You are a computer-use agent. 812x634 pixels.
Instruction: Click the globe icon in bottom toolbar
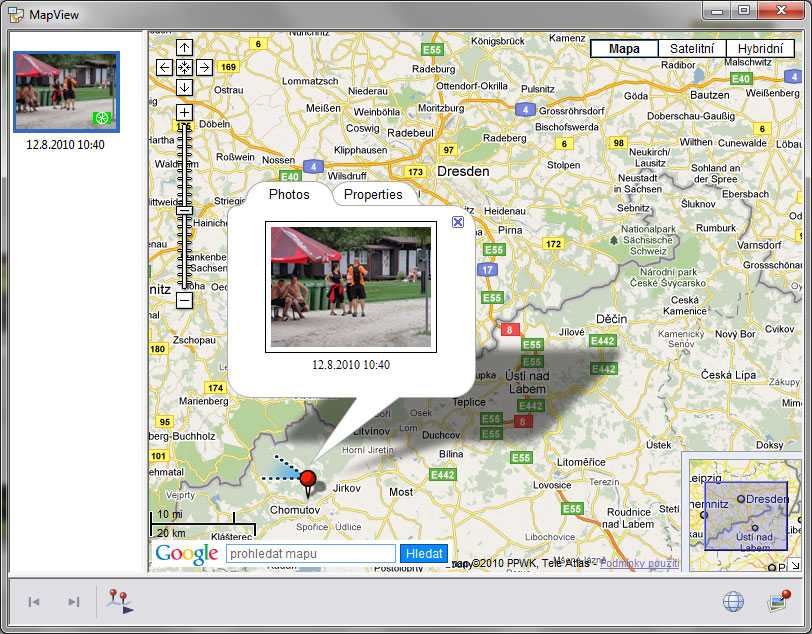pyautogui.click(x=733, y=601)
